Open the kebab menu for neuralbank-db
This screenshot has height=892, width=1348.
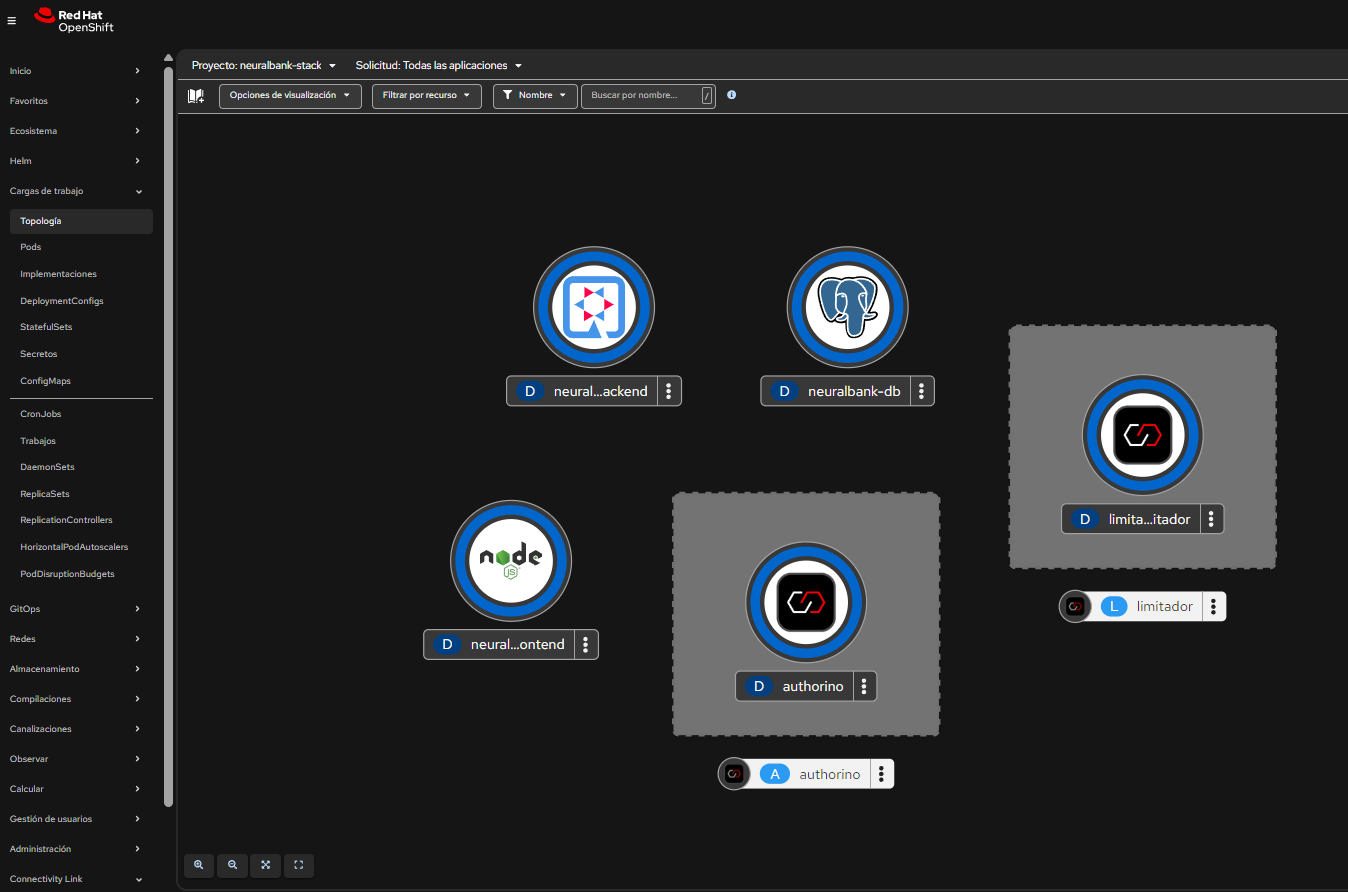click(x=920, y=391)
